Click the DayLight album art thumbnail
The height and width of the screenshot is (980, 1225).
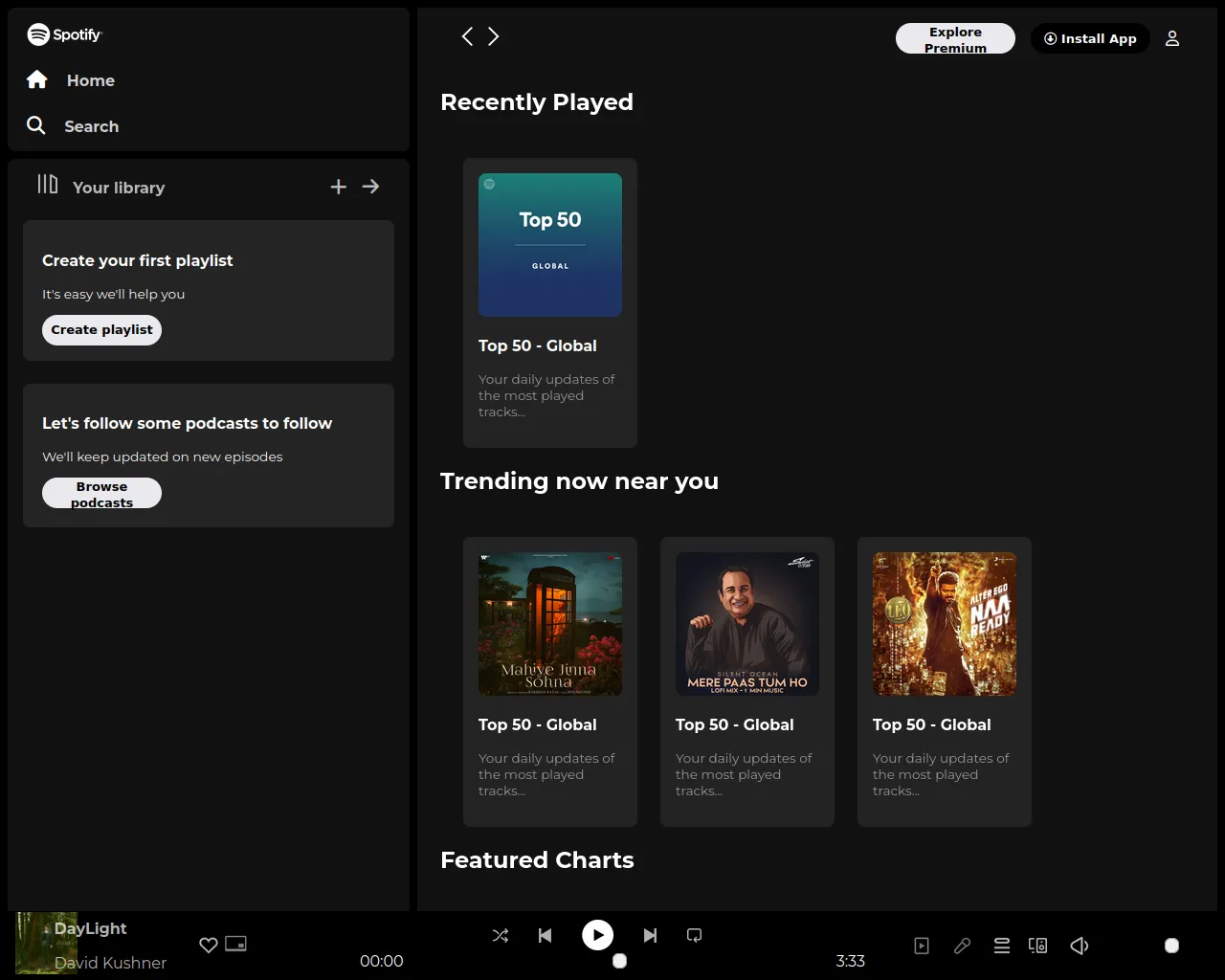click(x=46, y=944)
